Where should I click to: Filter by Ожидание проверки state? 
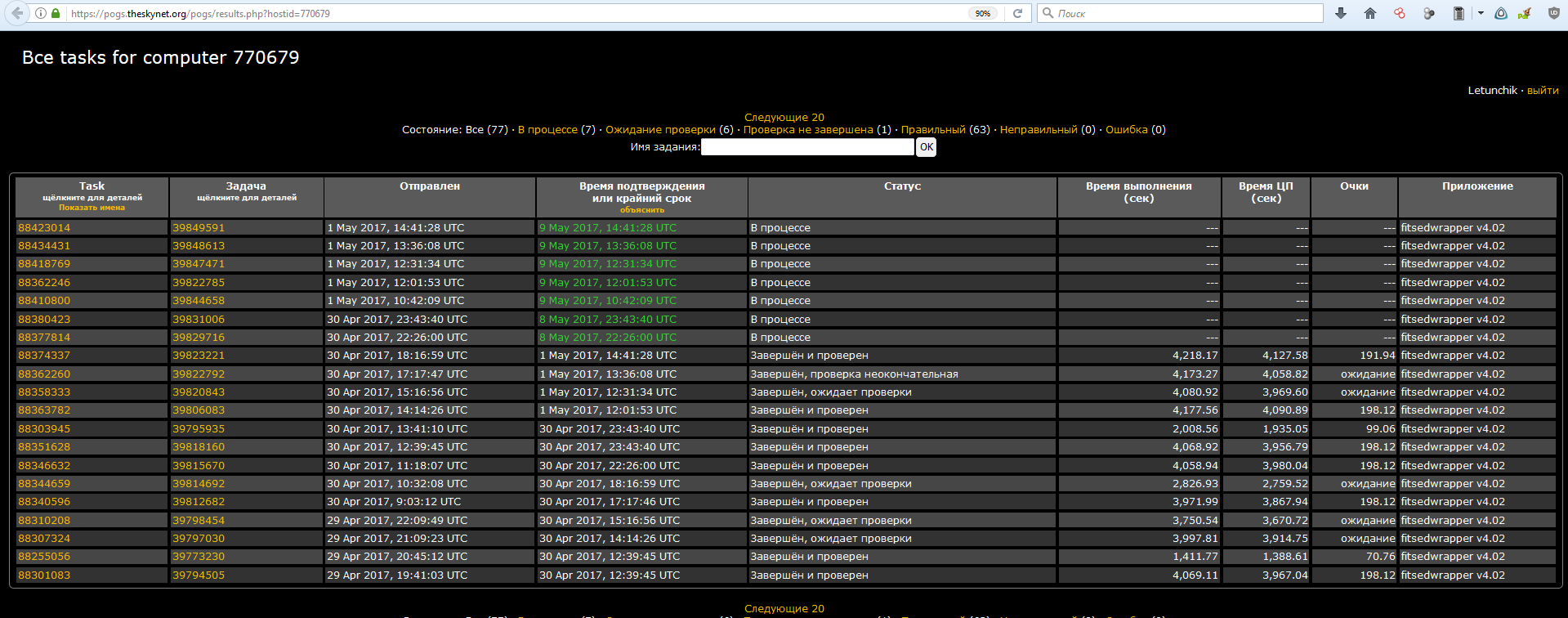(x=660, y=129)
